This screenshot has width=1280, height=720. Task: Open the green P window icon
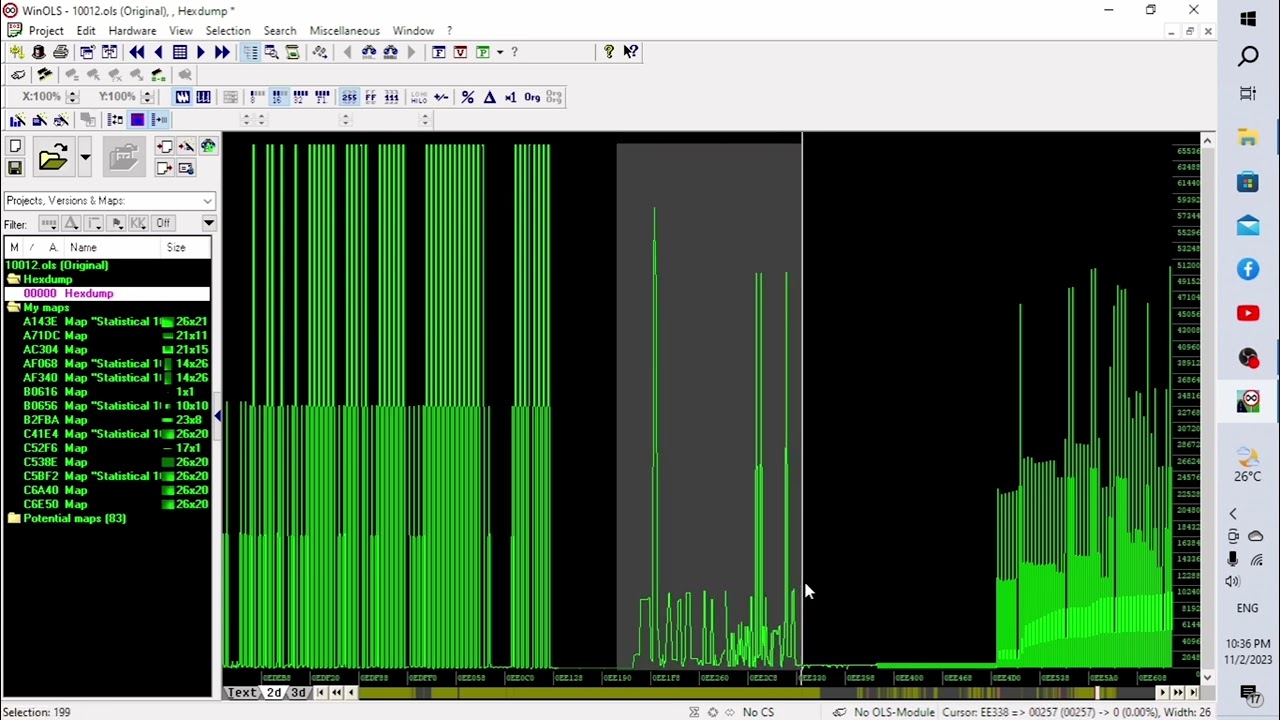(482, 52)
